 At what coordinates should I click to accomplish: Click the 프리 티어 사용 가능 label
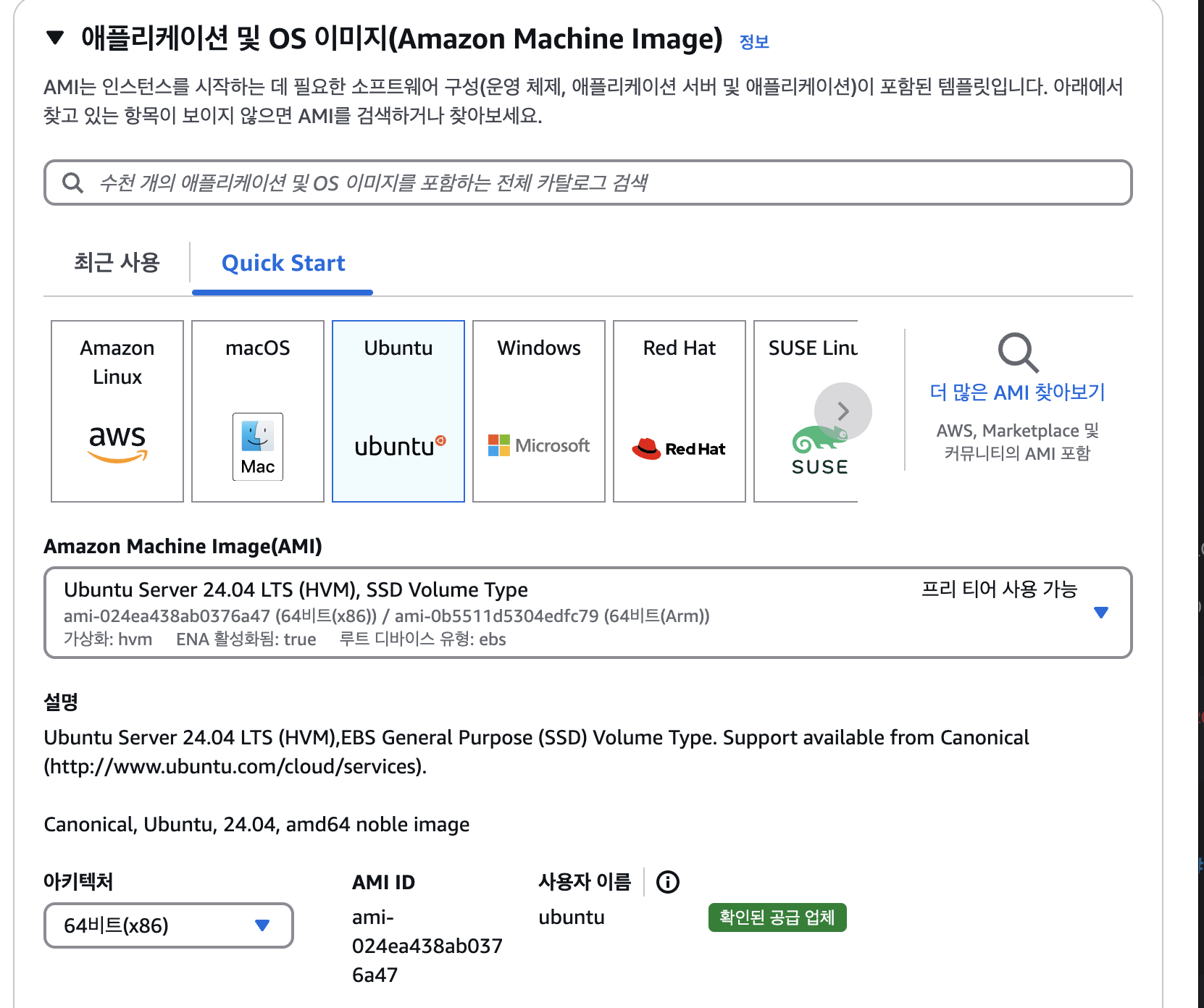tap(999, 589)
